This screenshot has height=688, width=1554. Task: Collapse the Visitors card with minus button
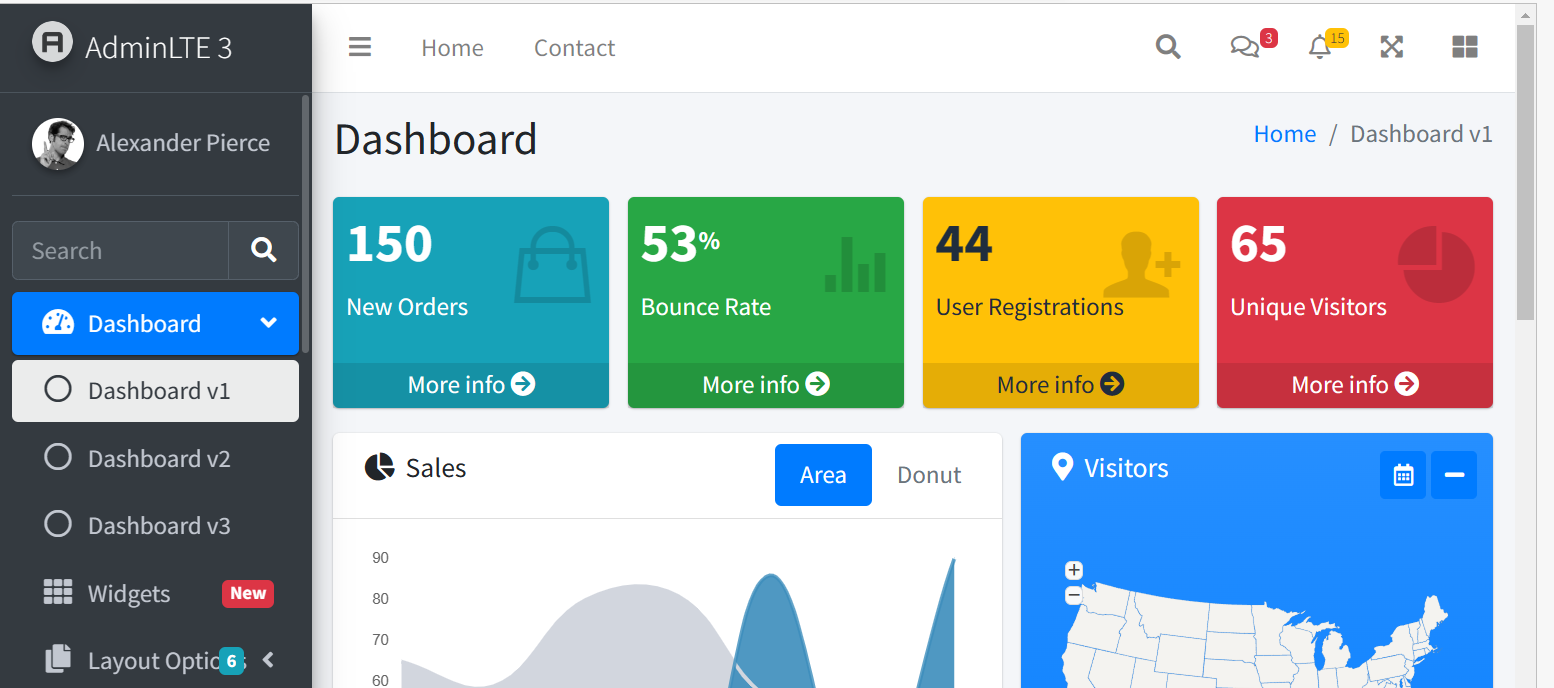pos(1454,475)
